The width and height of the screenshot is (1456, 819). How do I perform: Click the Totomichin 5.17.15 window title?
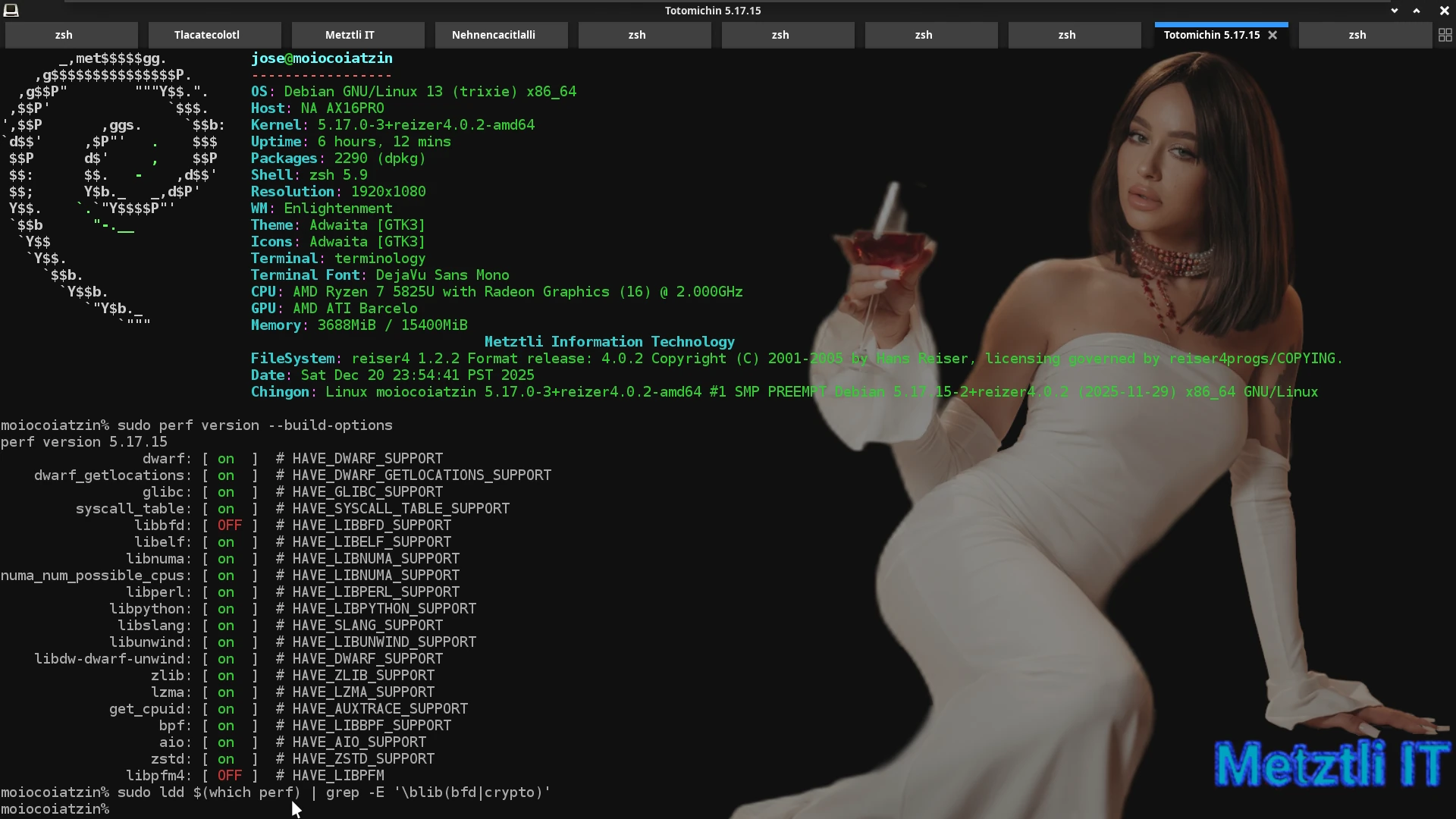tap(712, 11)
